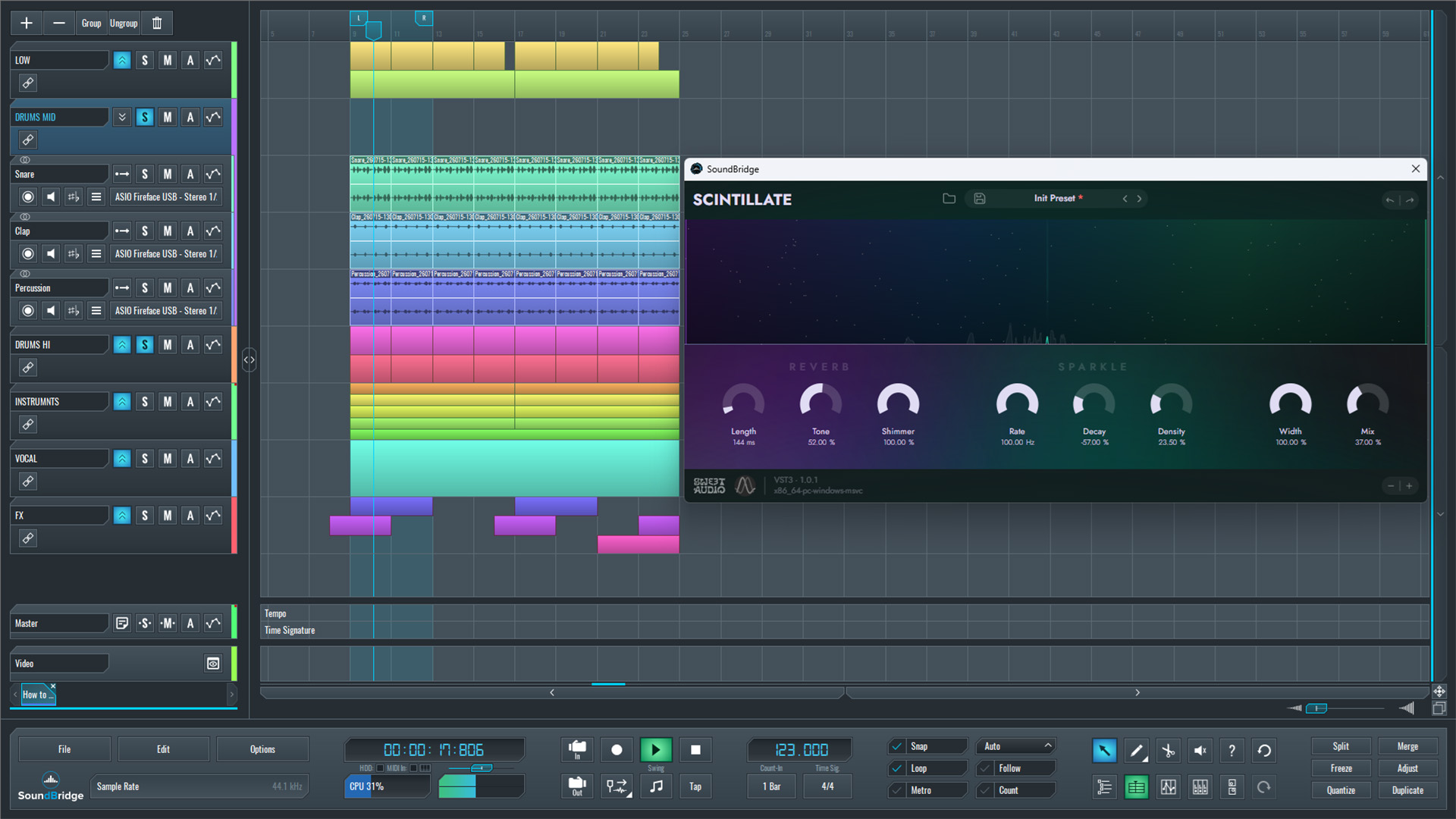Viewport: 1456px width, 819px height.
Task: Toggle the Snap checkbox
Action: [x=897, y=746]
